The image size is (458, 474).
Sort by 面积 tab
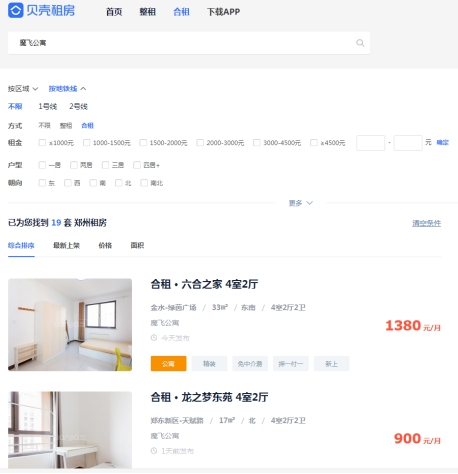click(137, 245)
